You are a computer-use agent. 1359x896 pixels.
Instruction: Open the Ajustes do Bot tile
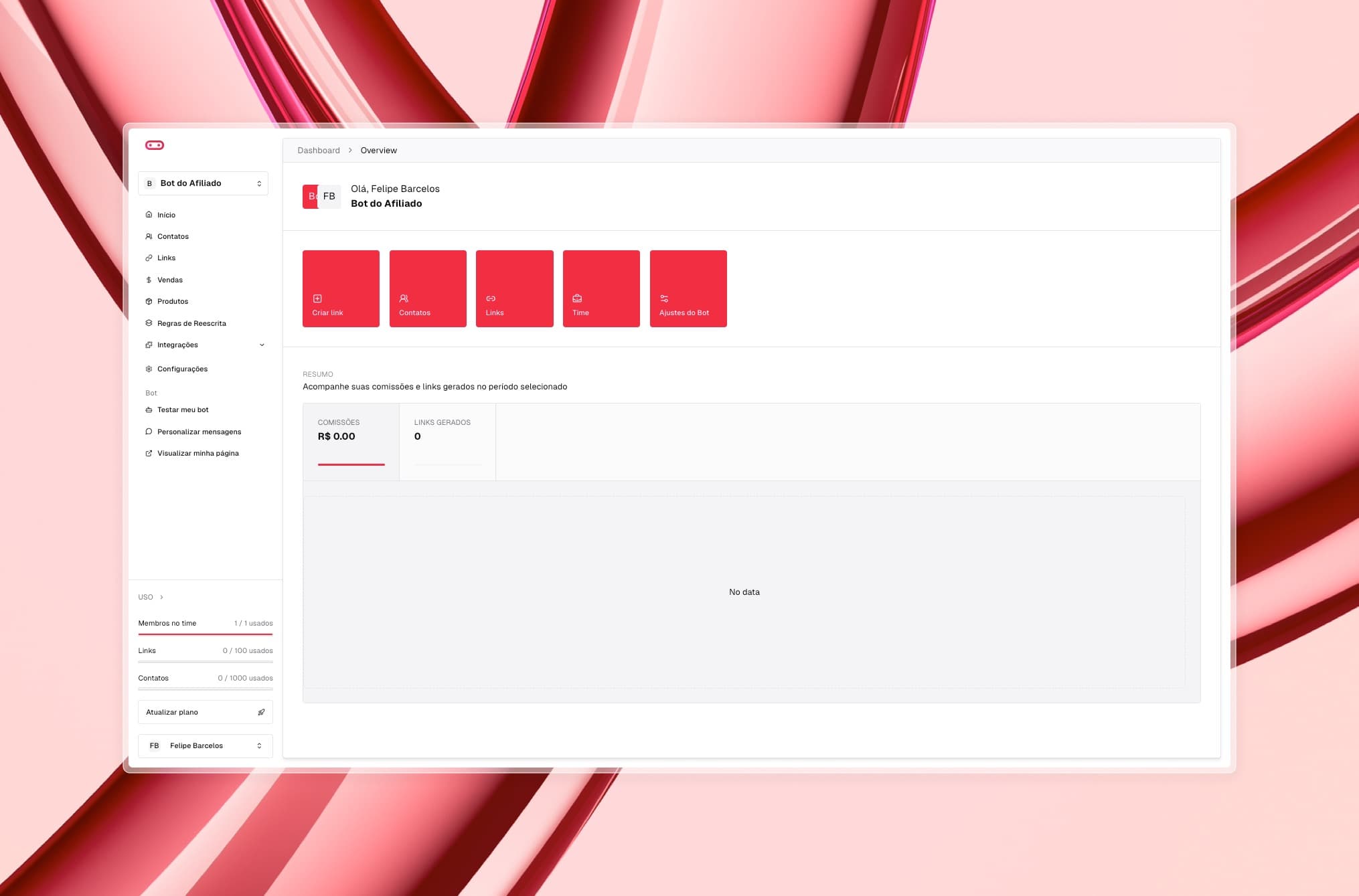pos(688,288)
